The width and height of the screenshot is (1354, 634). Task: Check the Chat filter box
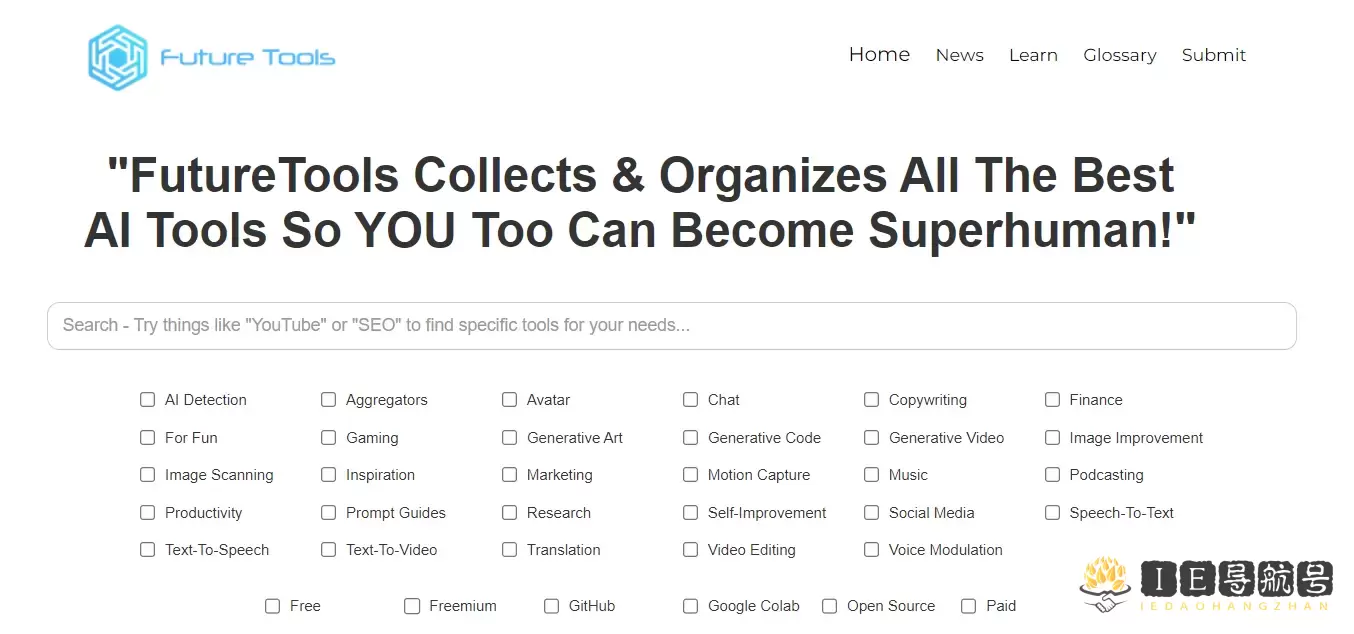(691, 400)
